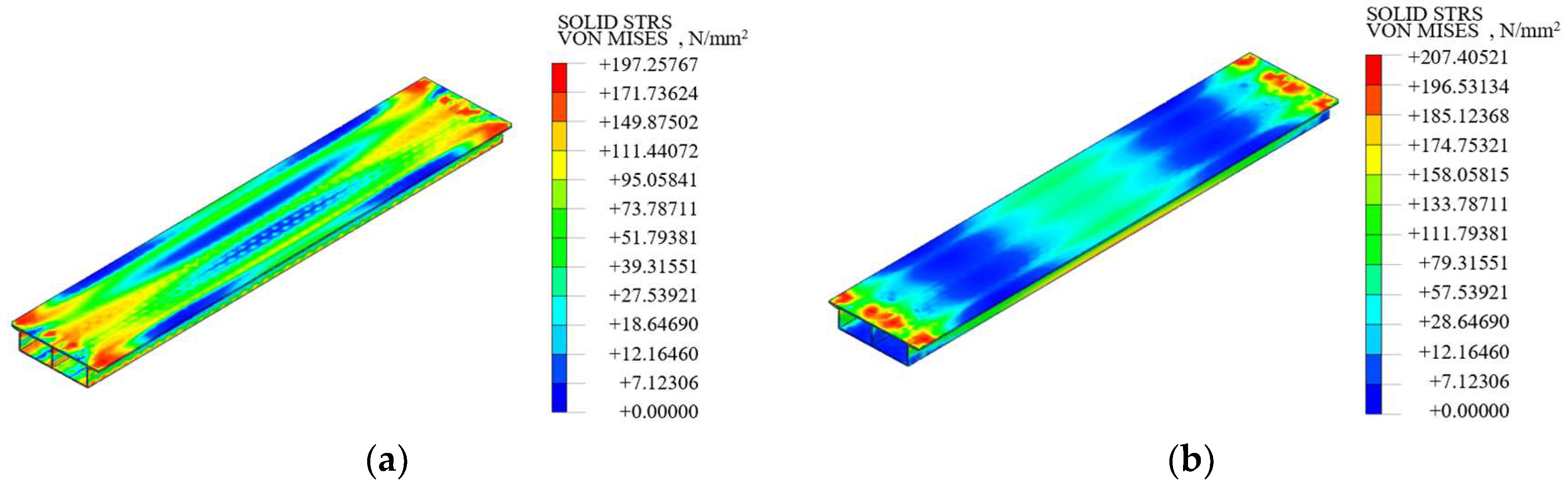The width and height of the screenshot is (1568, 488).
Task: Click the (b) subfigure label
Action: pyautogui.click(x=1191, y=461)
